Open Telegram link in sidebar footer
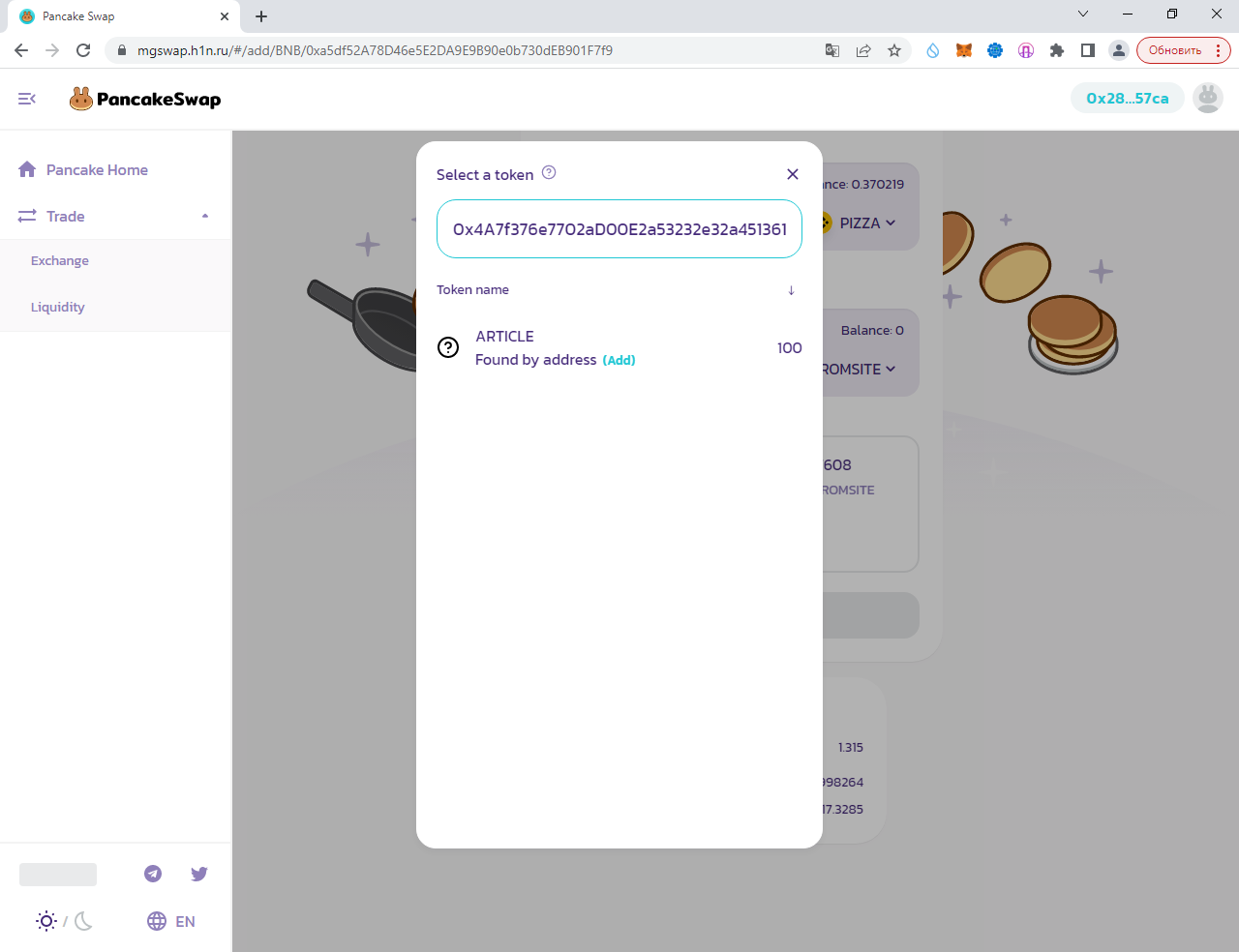Viewport: 1239px width, 952px height. [153, 874]
